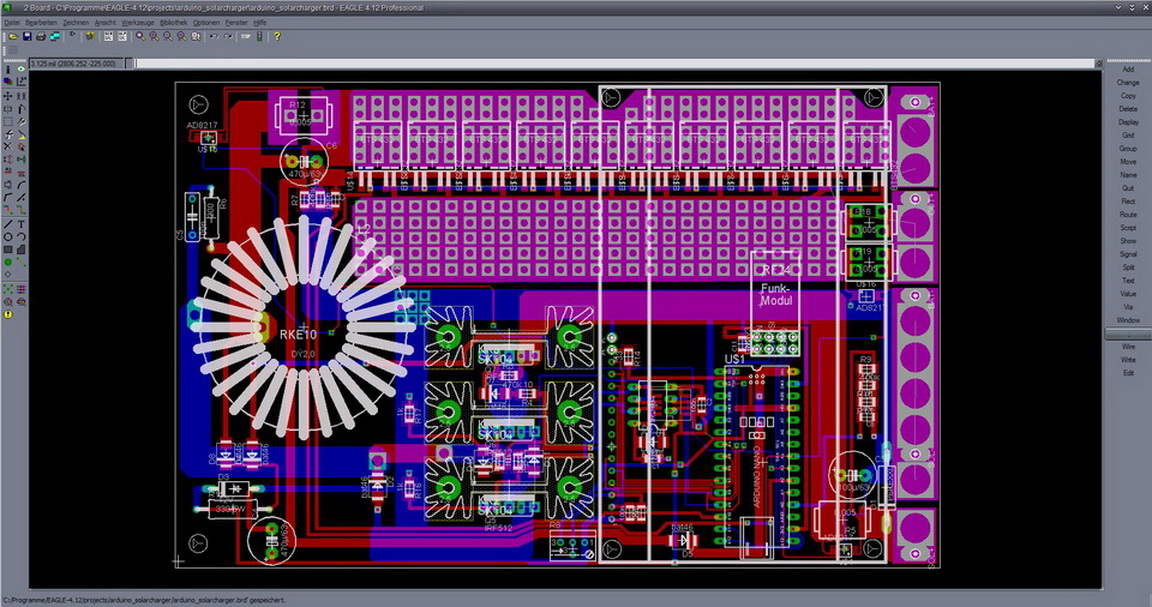Select the Circle drawing tool
The height and width of the screenshot is (607, 1152).
pos(8,236)
